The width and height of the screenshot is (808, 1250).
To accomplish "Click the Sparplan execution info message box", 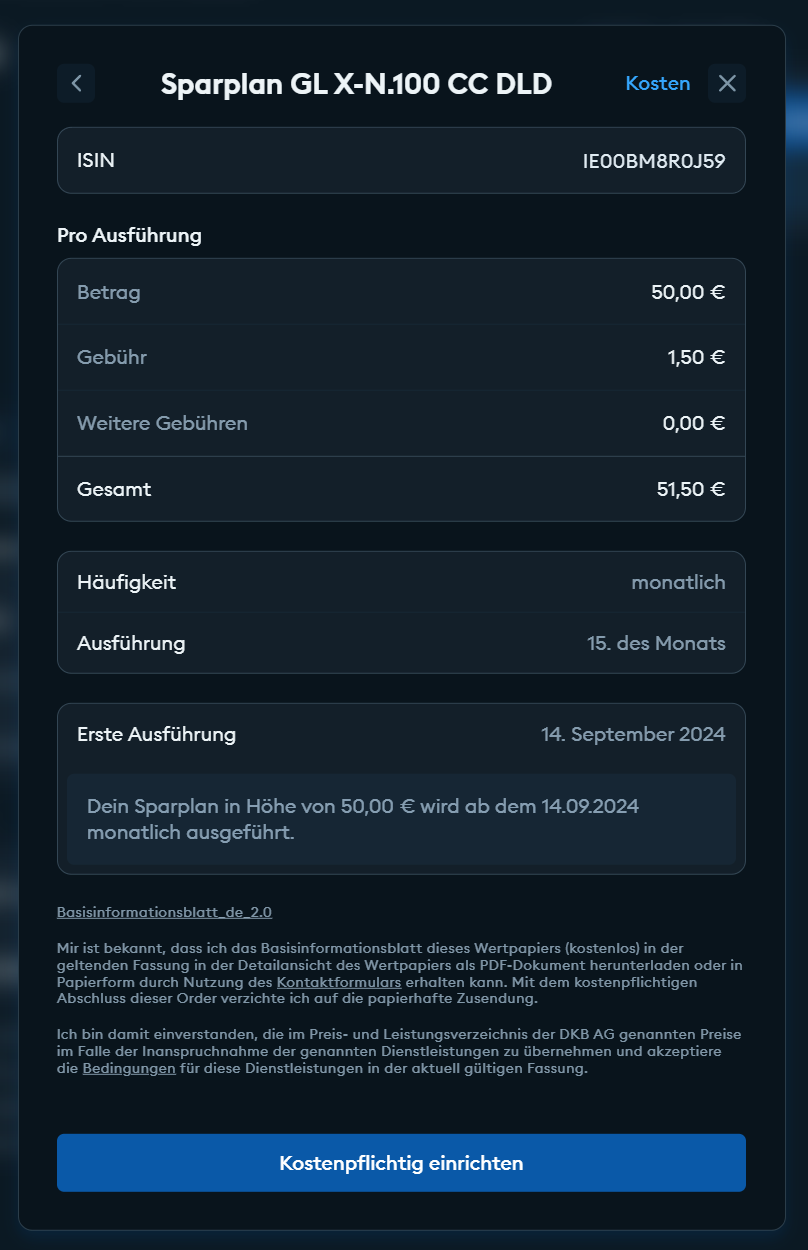I will tap(401, 818).
